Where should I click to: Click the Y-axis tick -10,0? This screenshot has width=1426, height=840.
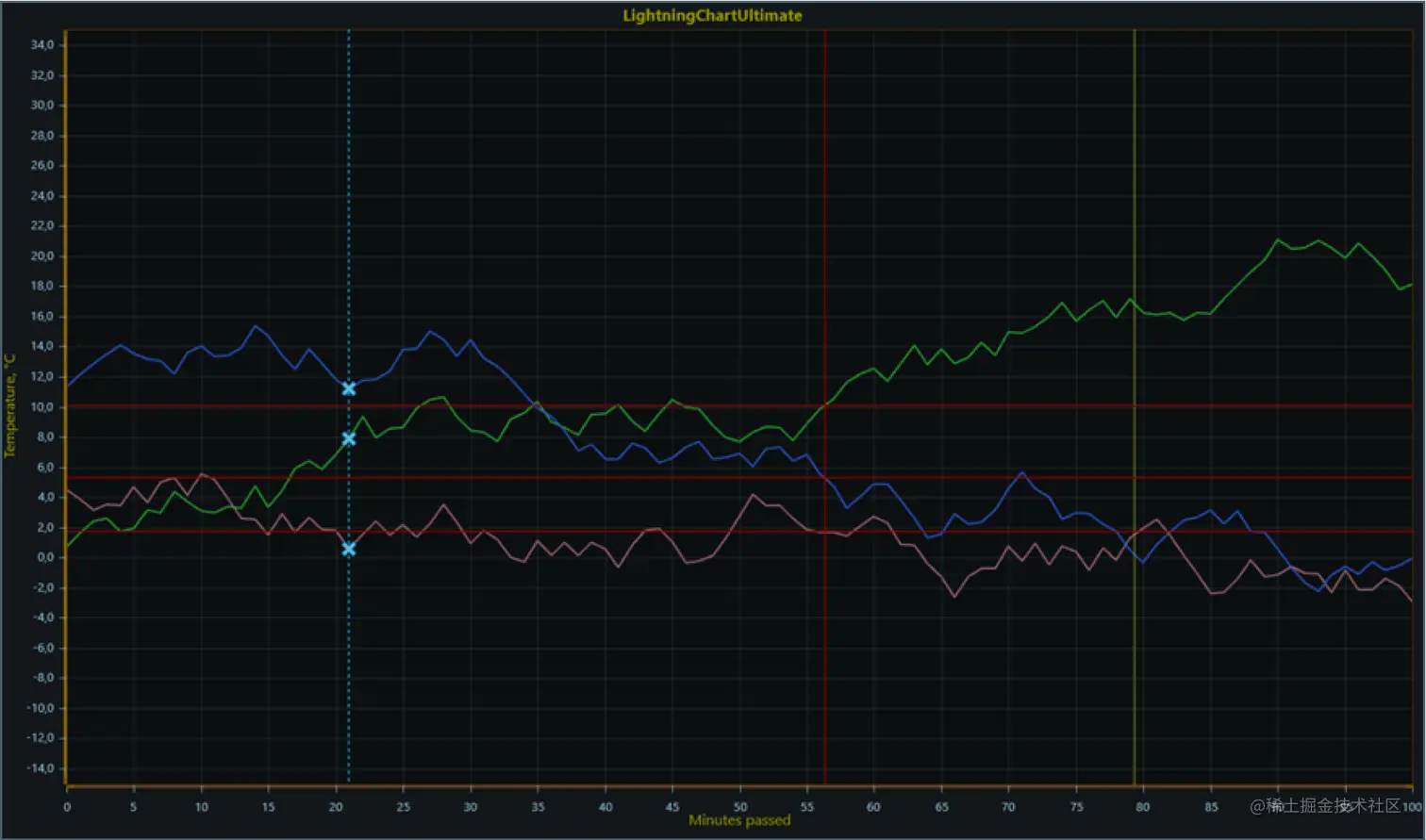click(41, 708)
